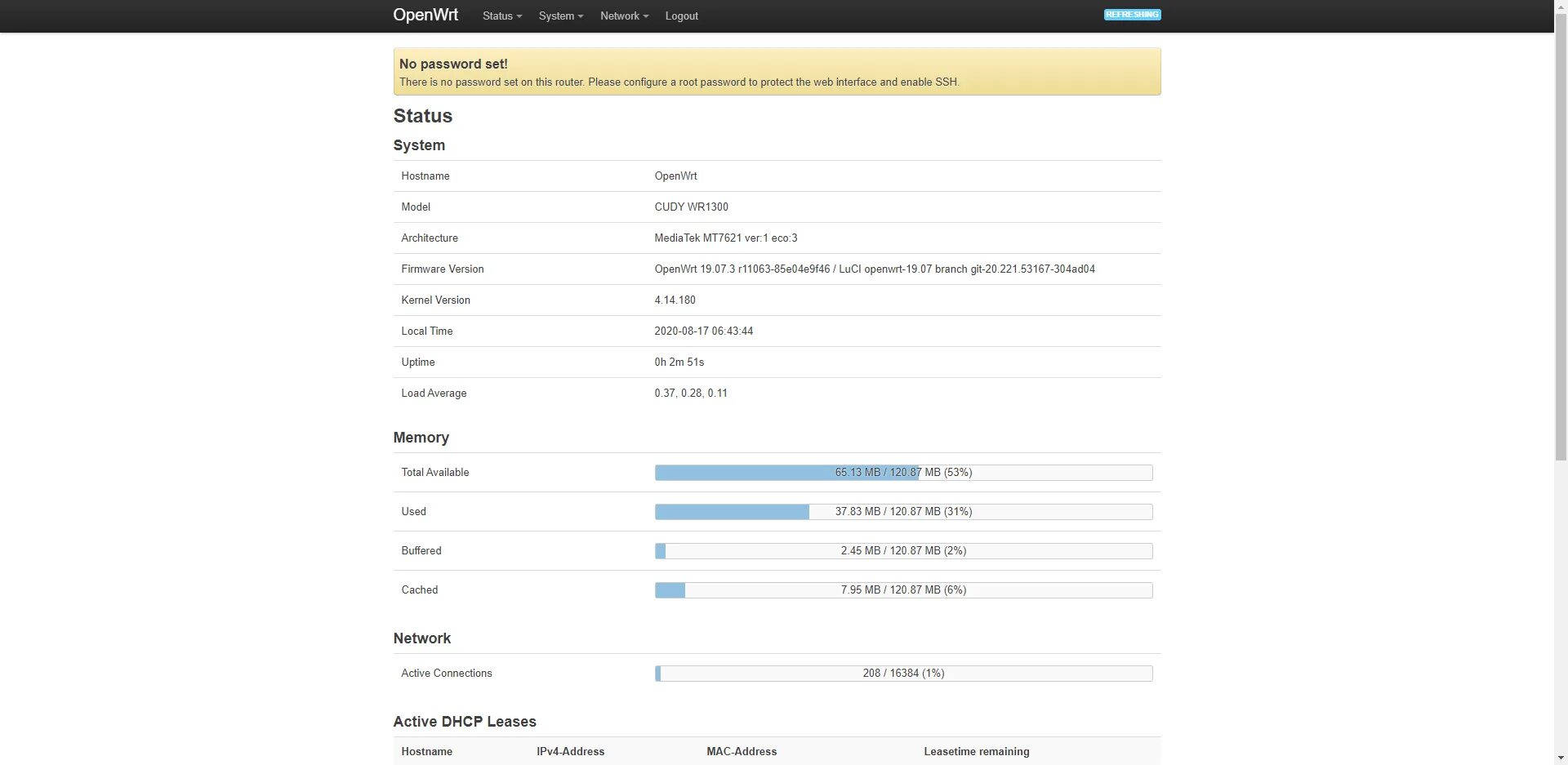
Task: Click the 'Active Connections' label
Action: pos(447,674)
